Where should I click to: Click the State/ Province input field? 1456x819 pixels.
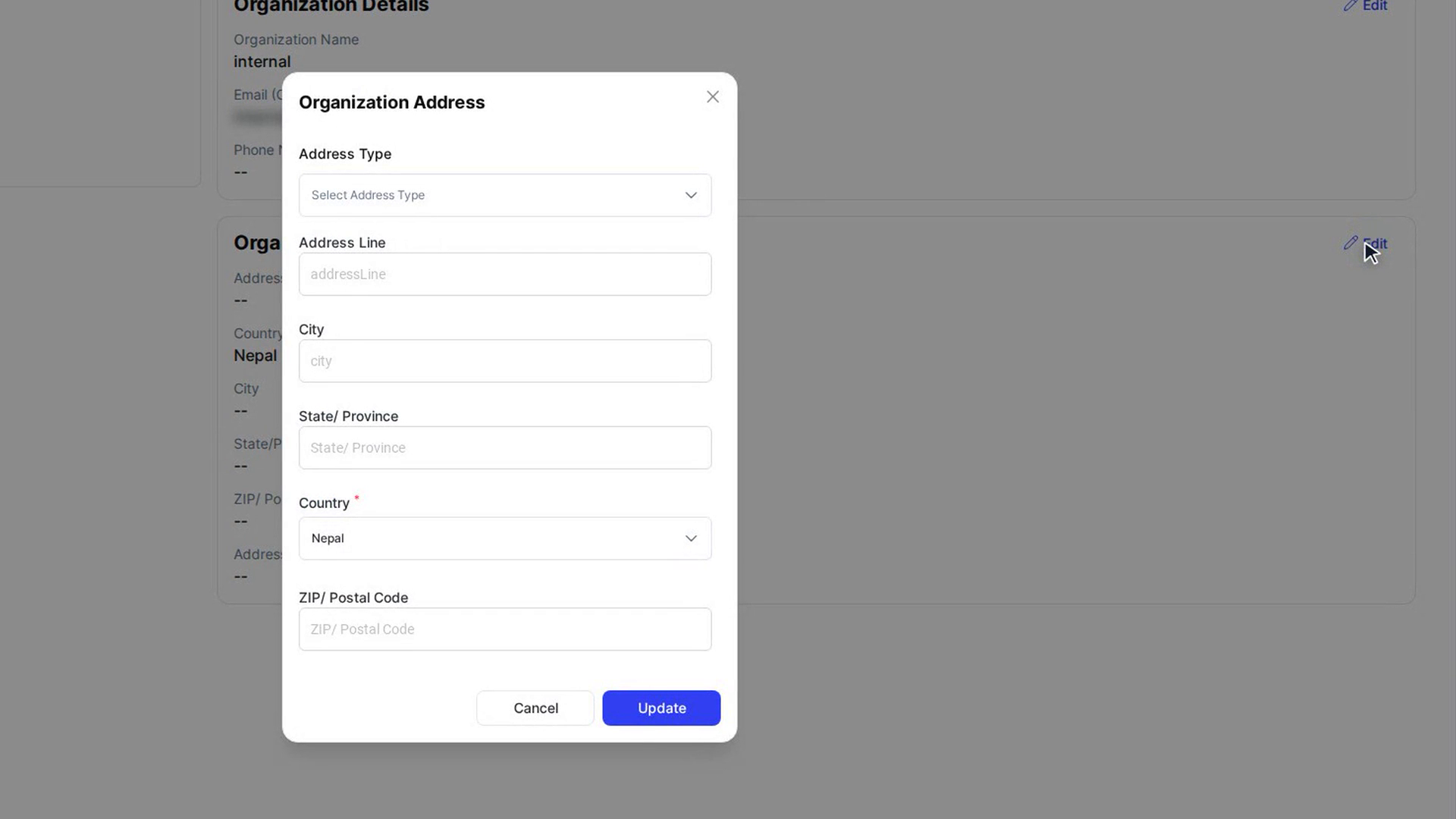pos(505,447)
